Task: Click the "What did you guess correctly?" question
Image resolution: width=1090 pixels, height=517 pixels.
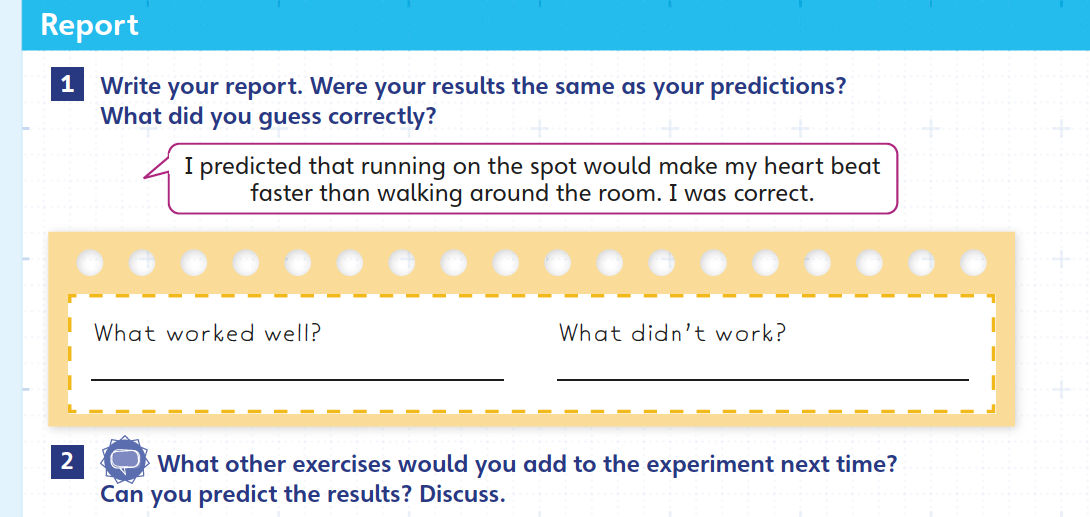Action: coord(268,116)
